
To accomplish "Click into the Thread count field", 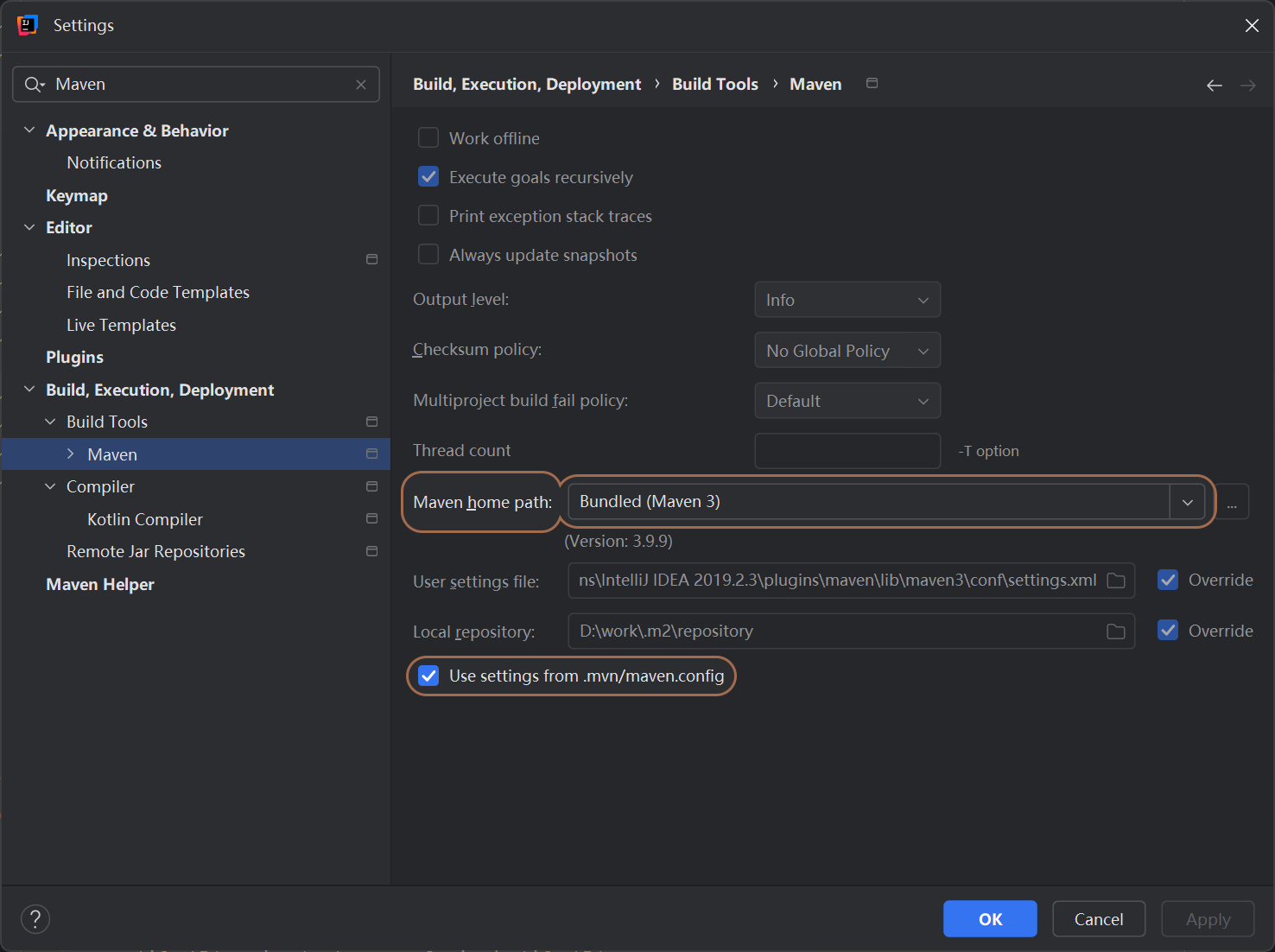I will pos(847,451).
